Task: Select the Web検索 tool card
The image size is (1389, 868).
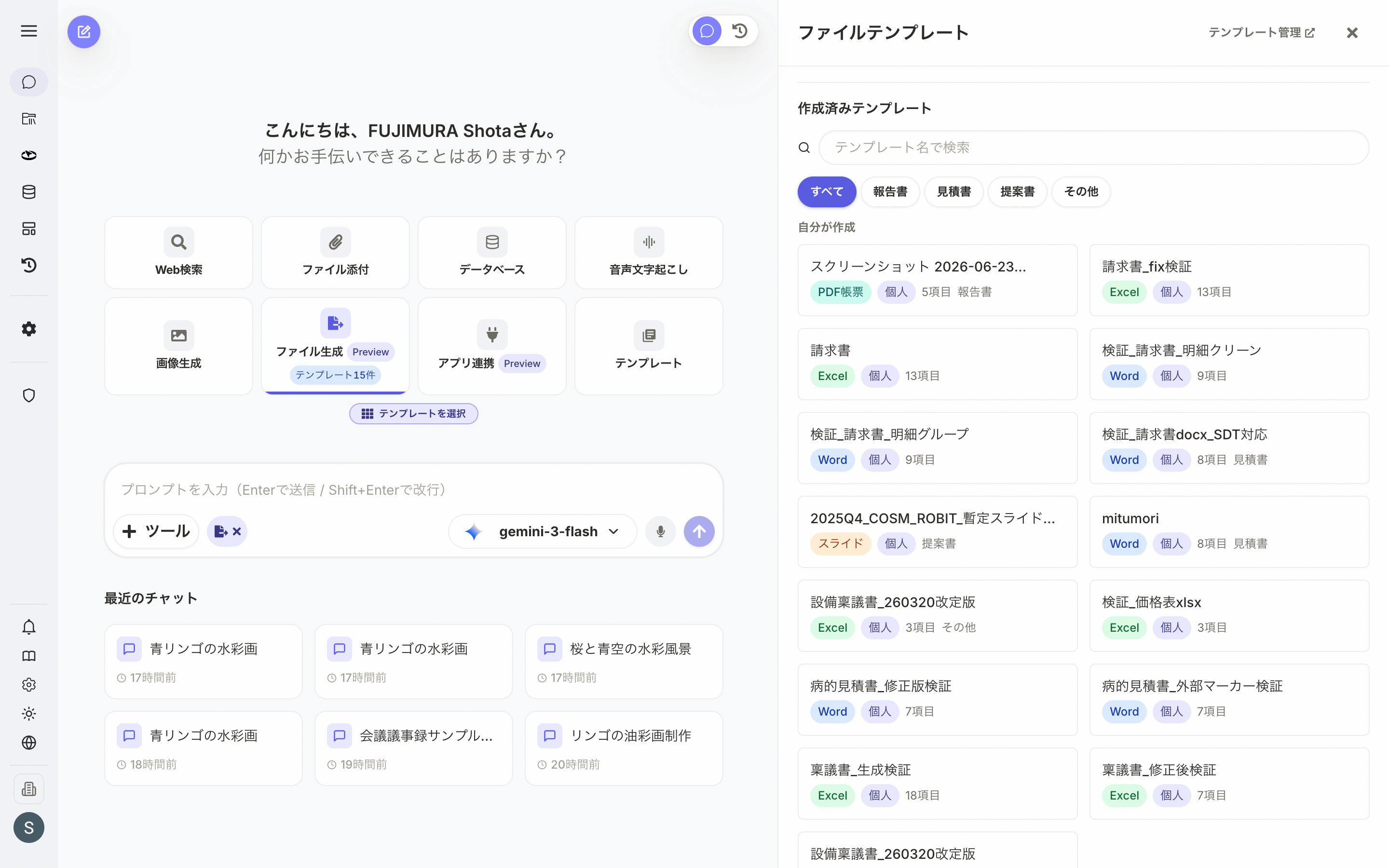Action: (178, 253)
